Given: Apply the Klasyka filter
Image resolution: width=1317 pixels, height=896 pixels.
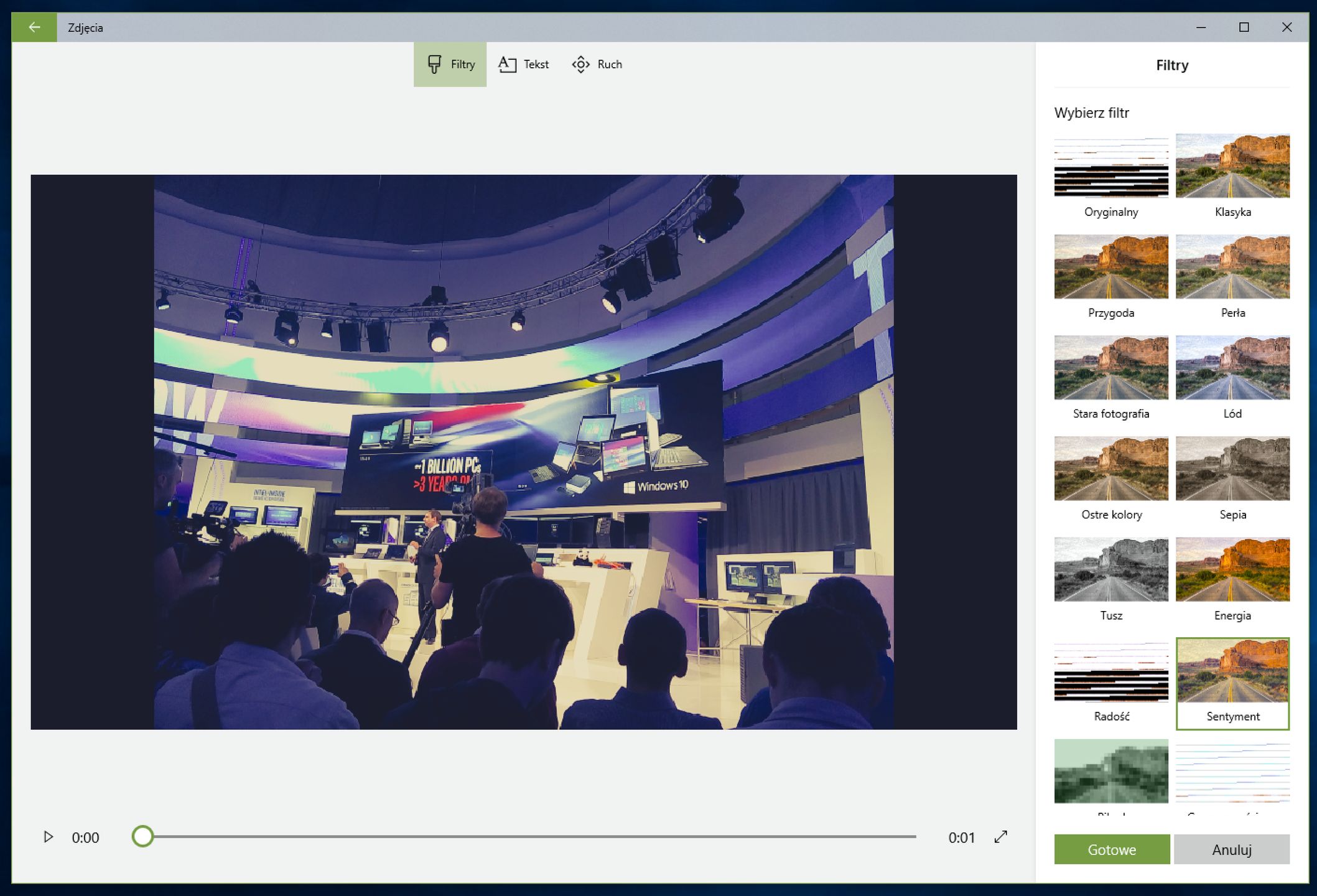Looking at the screenshot, I should click(1232, 166).
